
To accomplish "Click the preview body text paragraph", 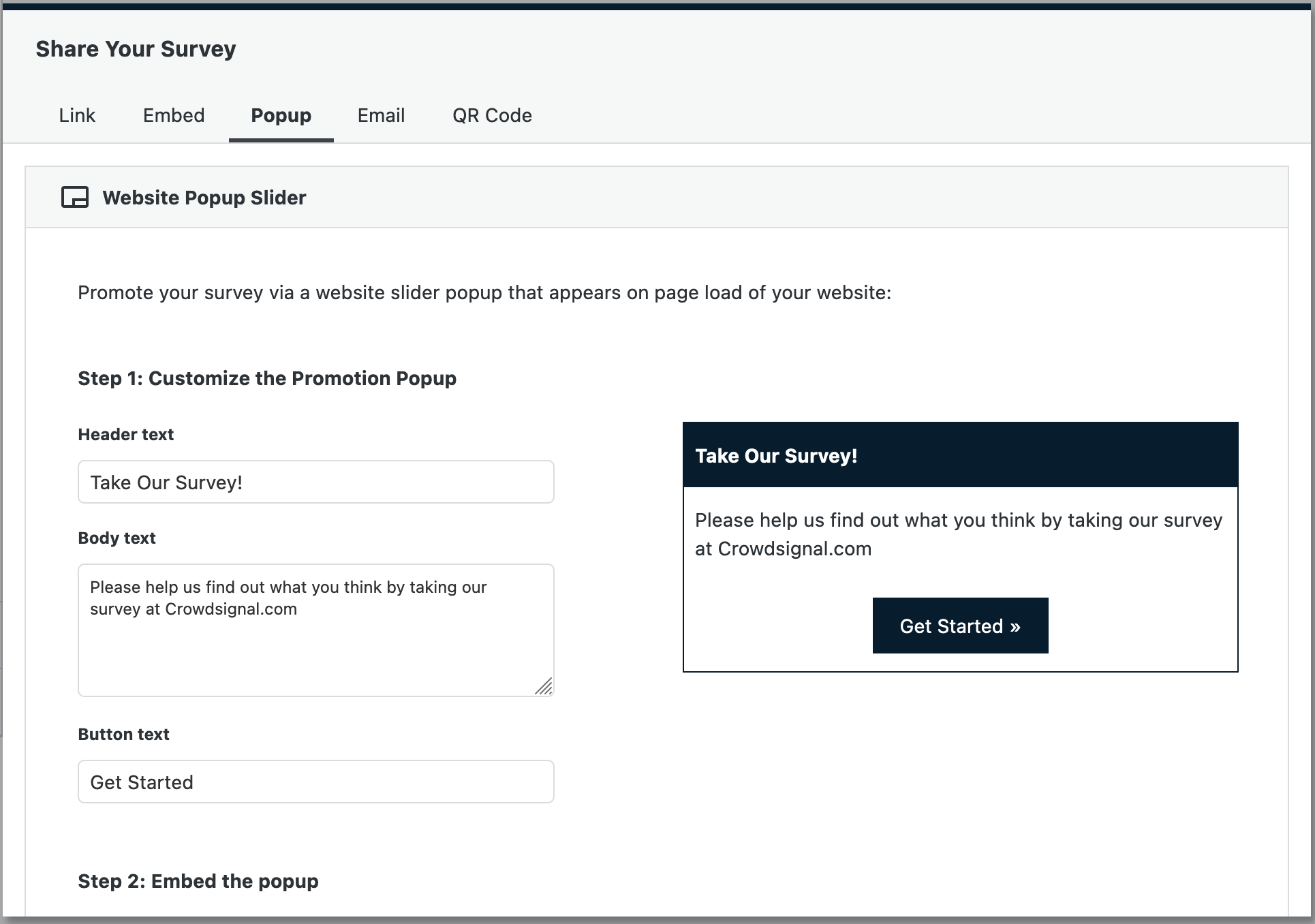I will coord(959,534).
